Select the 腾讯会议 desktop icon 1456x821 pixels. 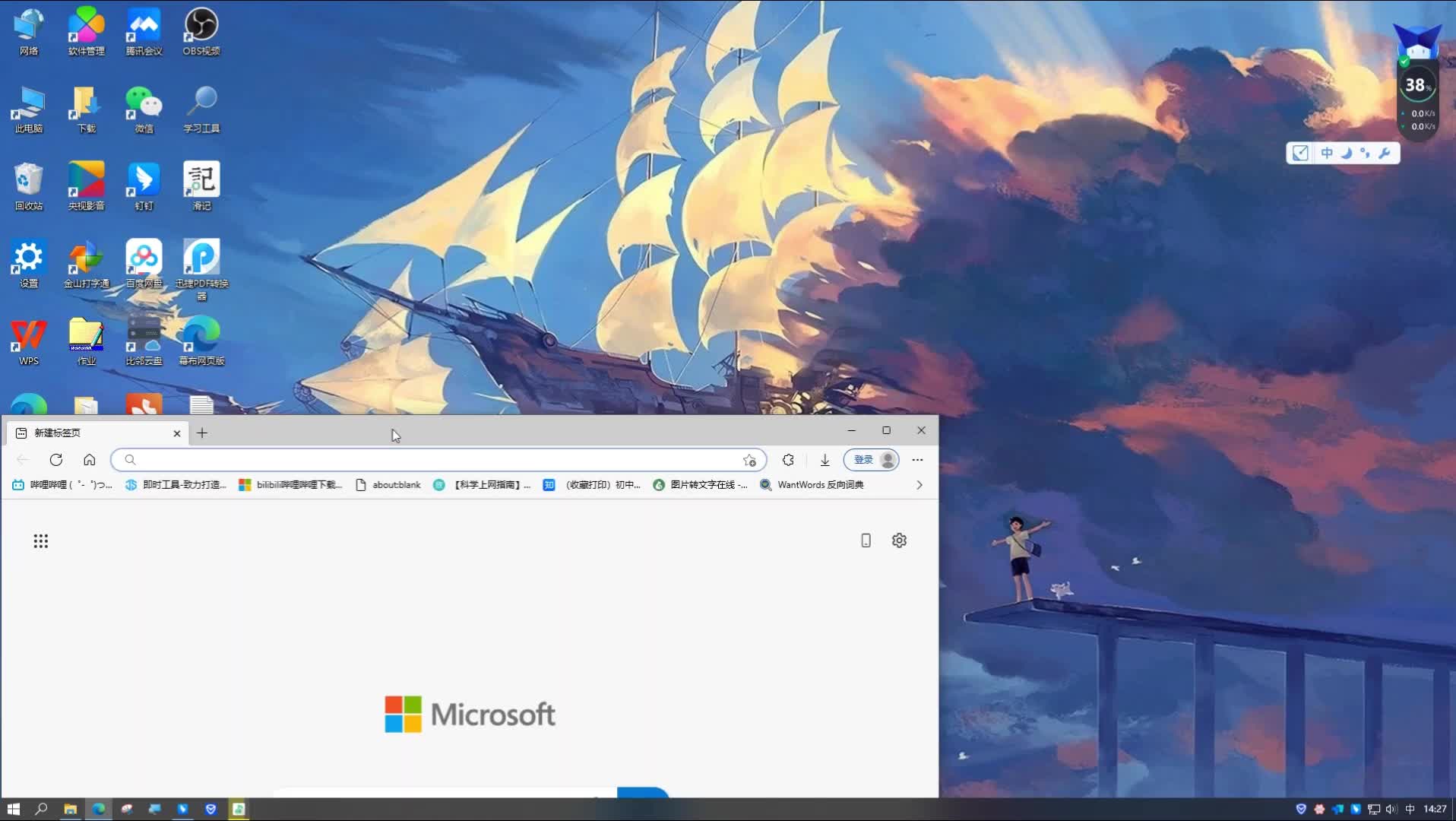(144, 32)
